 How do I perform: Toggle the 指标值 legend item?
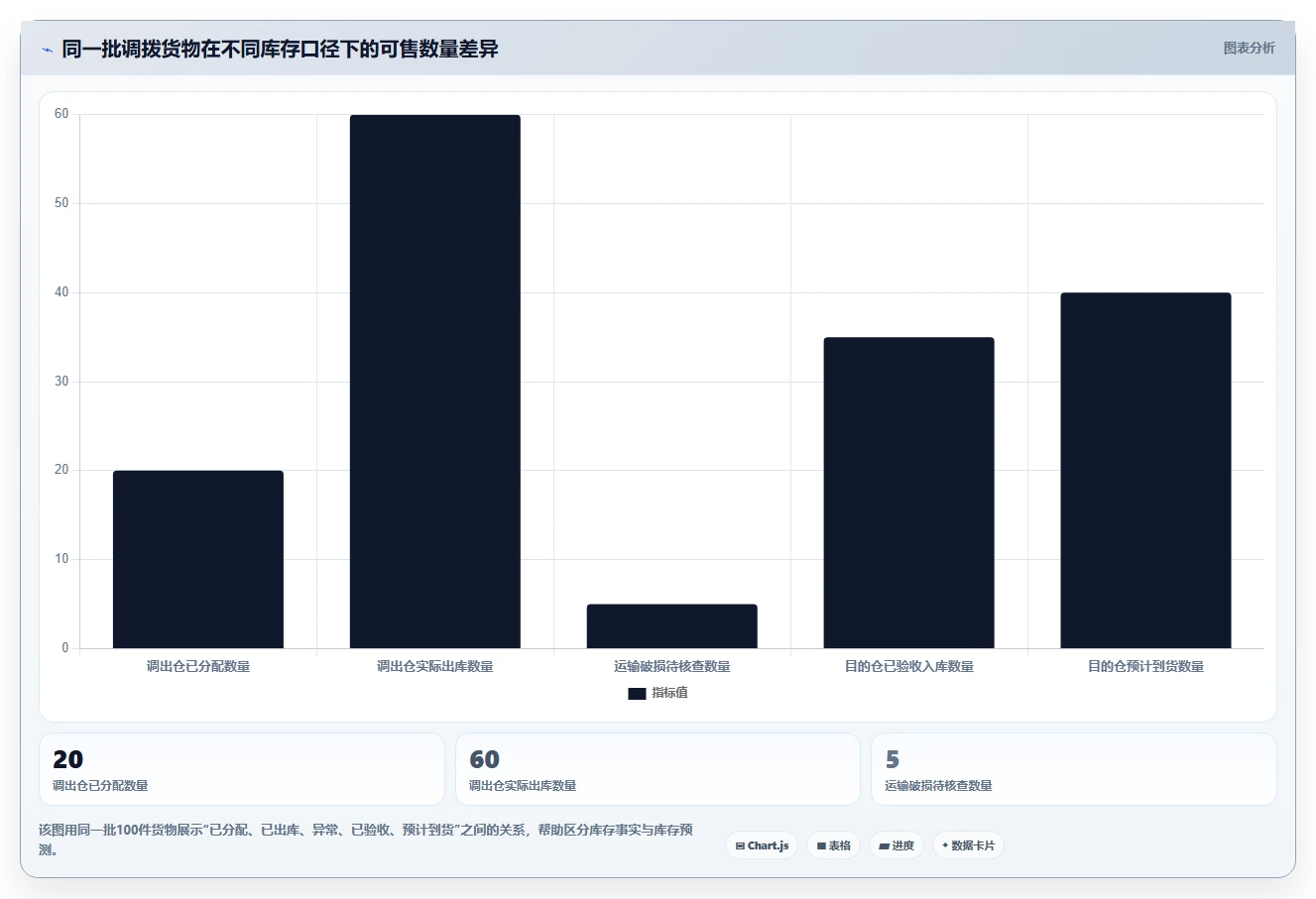coord(658,693)
